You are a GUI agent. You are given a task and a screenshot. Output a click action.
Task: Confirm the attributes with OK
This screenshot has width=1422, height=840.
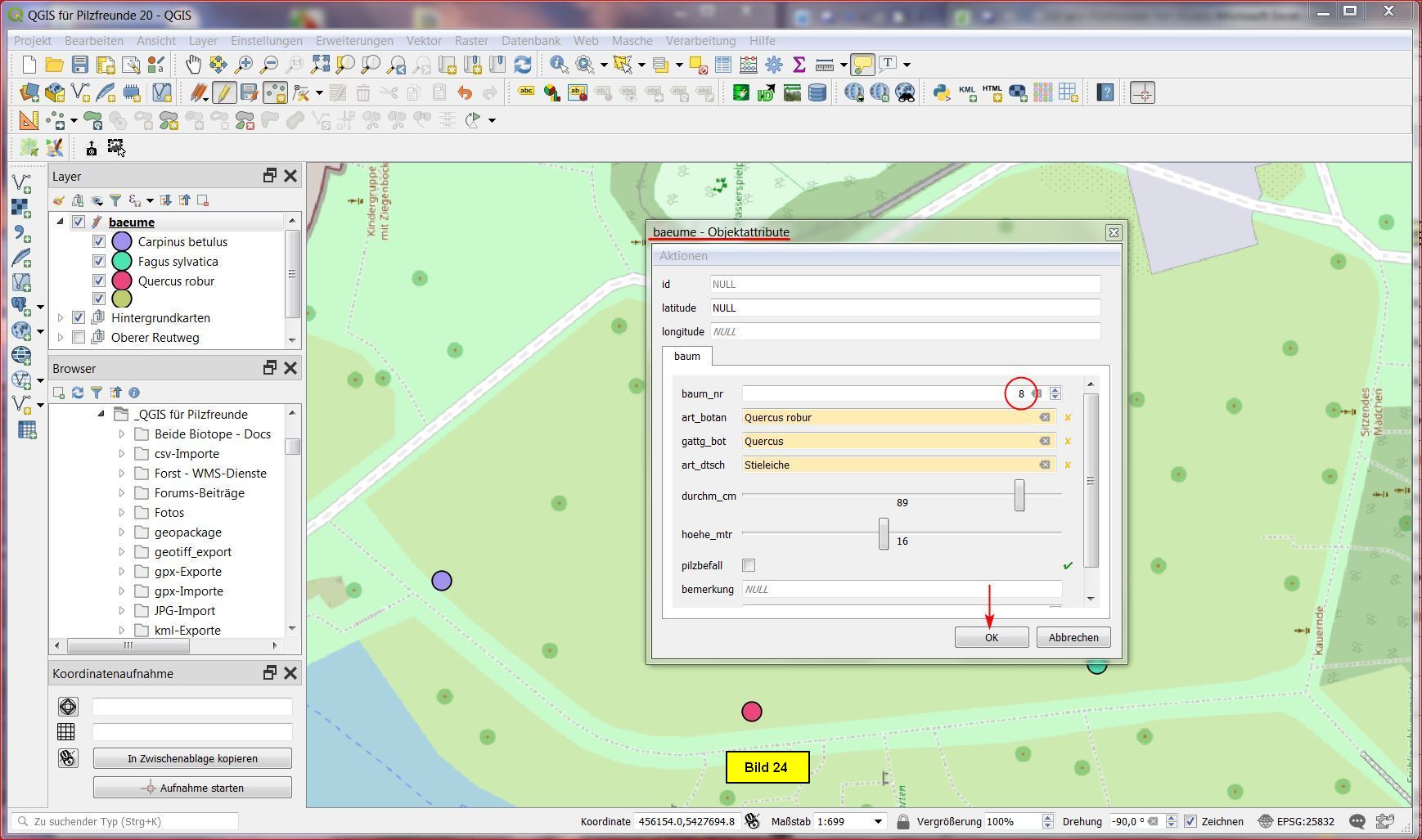pos(991,637)
